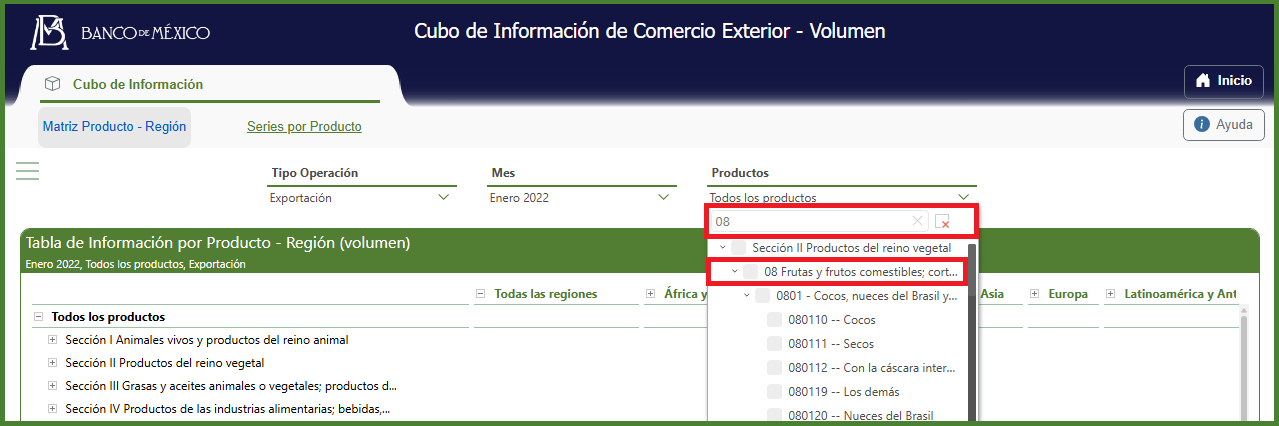Click the clear selection icon next to search
Image resolution: width=1279 pixels, height=426 pixels.
point(942,221)
